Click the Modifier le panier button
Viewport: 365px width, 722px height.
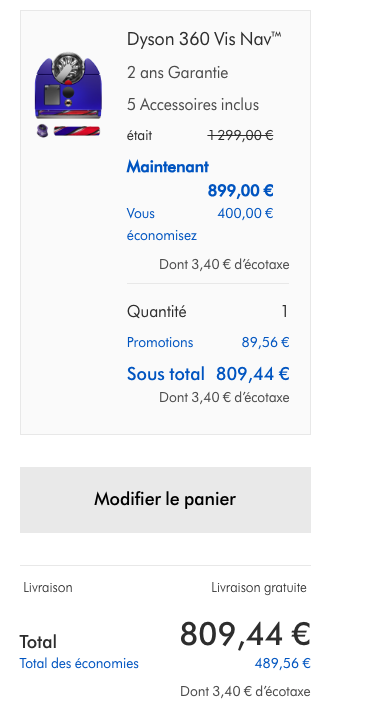pyautogui.click(x=165, y=500)
